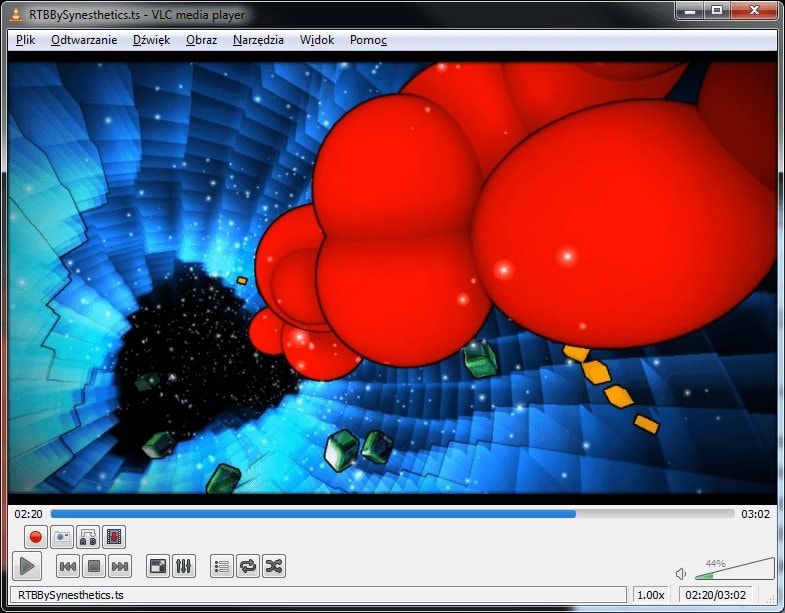
Task: Toggle random shuffle playback
Action: point(274,567)
